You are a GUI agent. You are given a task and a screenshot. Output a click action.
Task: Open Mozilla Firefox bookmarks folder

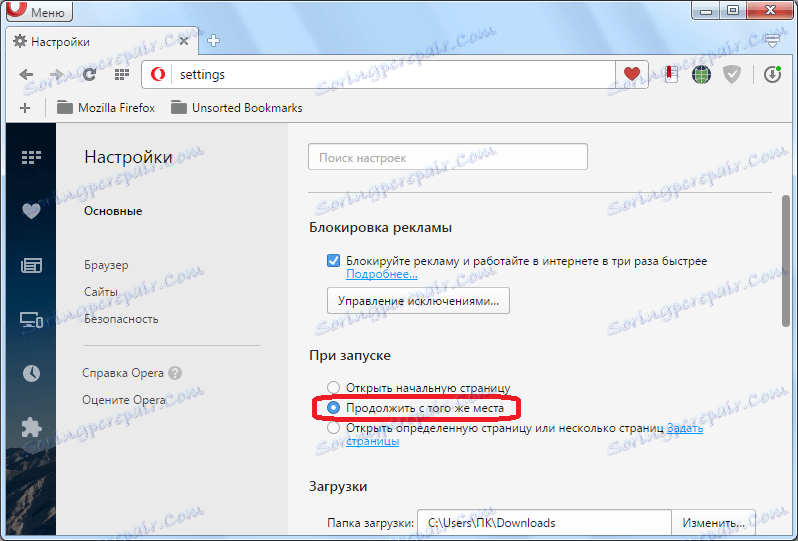[x=106, y=108]
